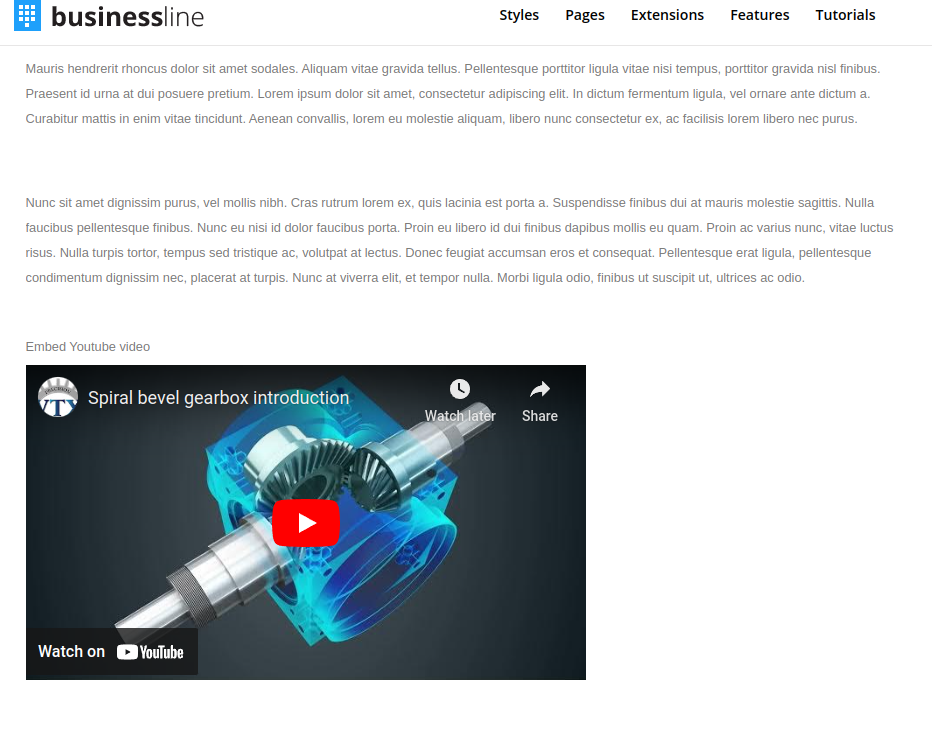The image size is (932, 752).
Task: Click Watch on YouTube button
Action: click(x=112, y=652)
